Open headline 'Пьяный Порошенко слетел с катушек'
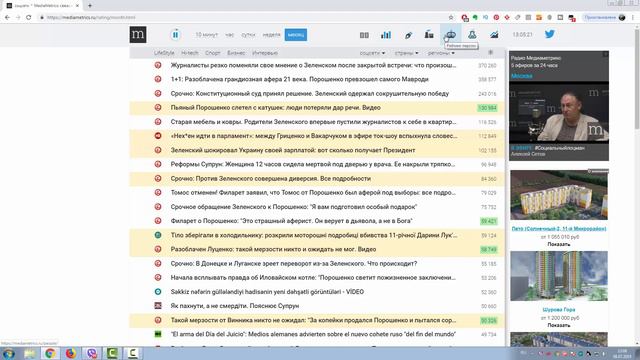Image resolution: width=640 pixels, height=360 pixels. tap(276, 108)
